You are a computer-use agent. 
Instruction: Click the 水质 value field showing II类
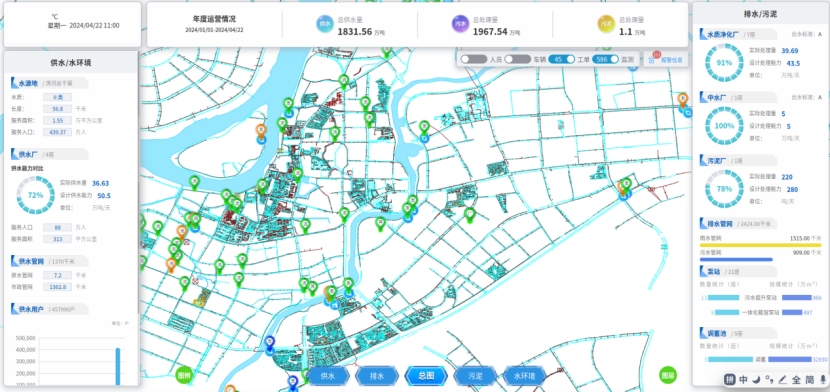click(x=58, y=97)
